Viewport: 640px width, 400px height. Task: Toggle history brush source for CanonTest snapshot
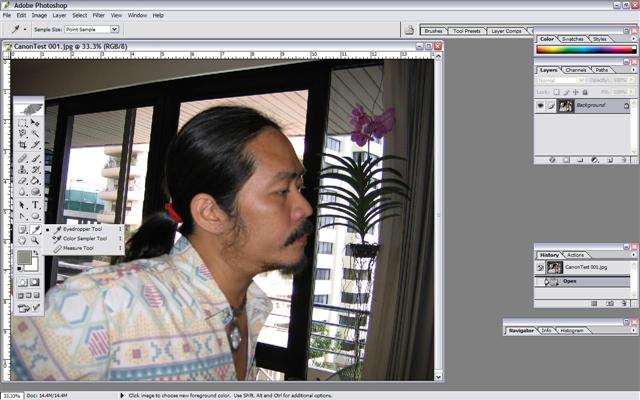click(540, 268)
